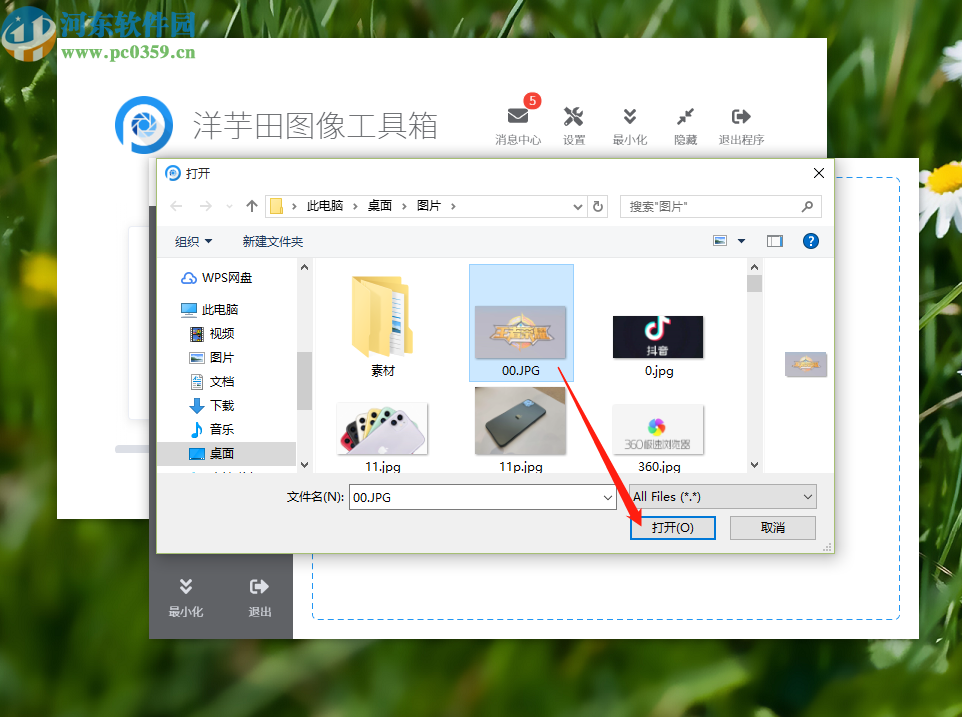Click the 洋芋田图像工具箱 app logo
This screenshot has height=717, width=962.
tap(145, 124)
